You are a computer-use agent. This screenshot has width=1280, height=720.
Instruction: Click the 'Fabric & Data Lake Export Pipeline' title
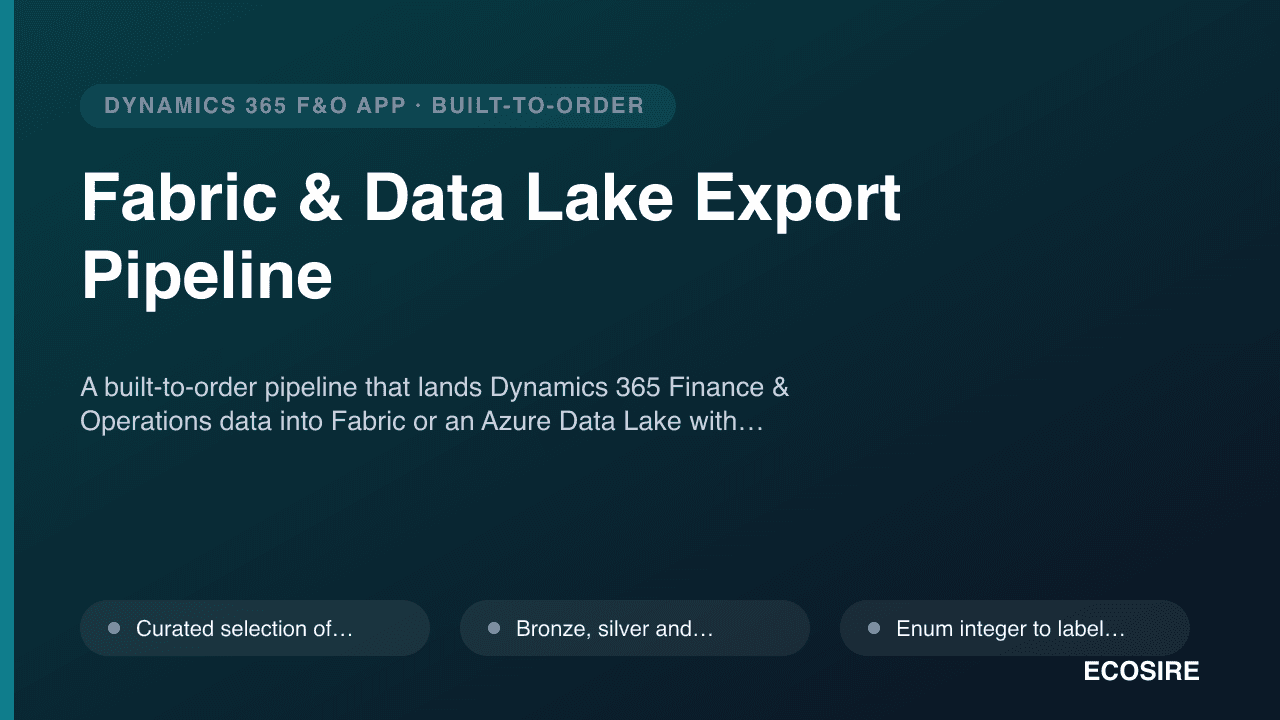[x=491, y=238]
